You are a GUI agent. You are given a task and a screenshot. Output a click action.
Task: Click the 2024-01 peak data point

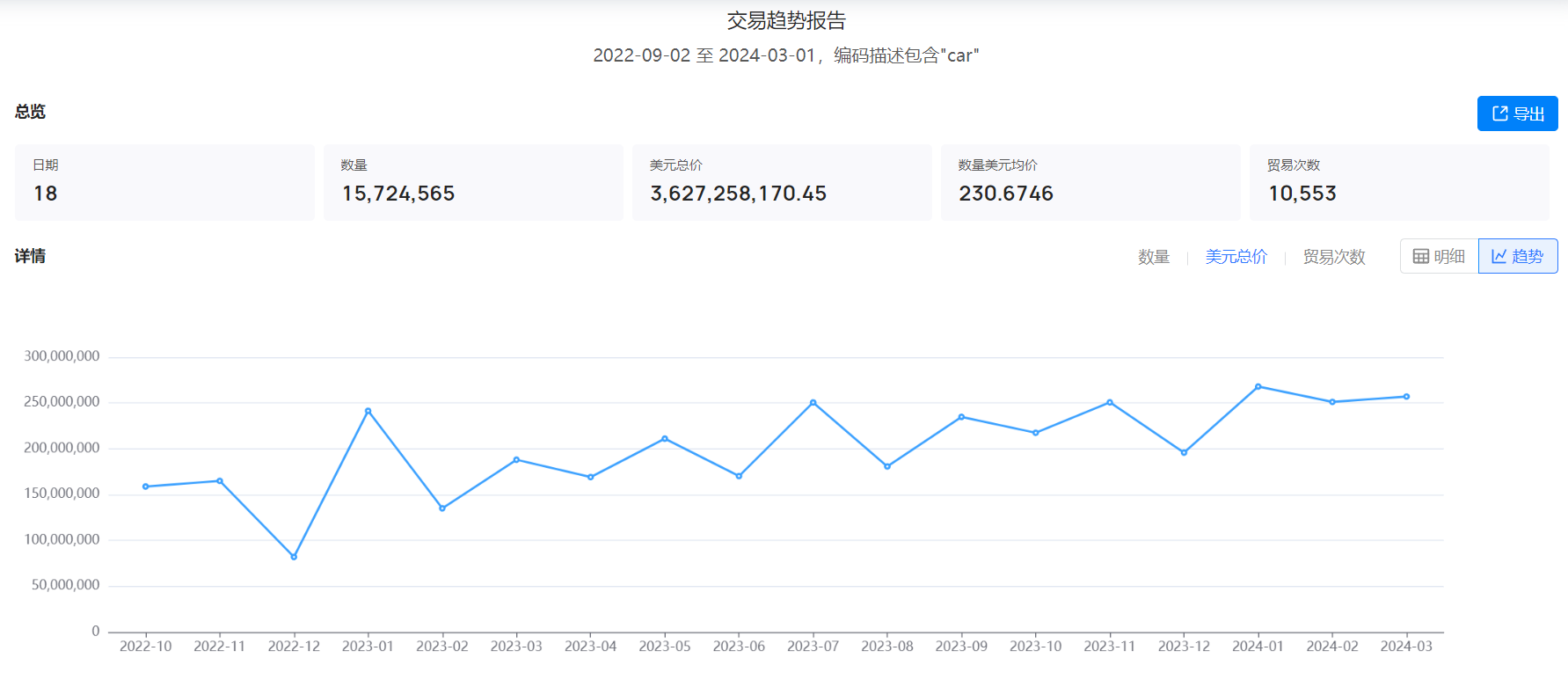point(1258,386)
